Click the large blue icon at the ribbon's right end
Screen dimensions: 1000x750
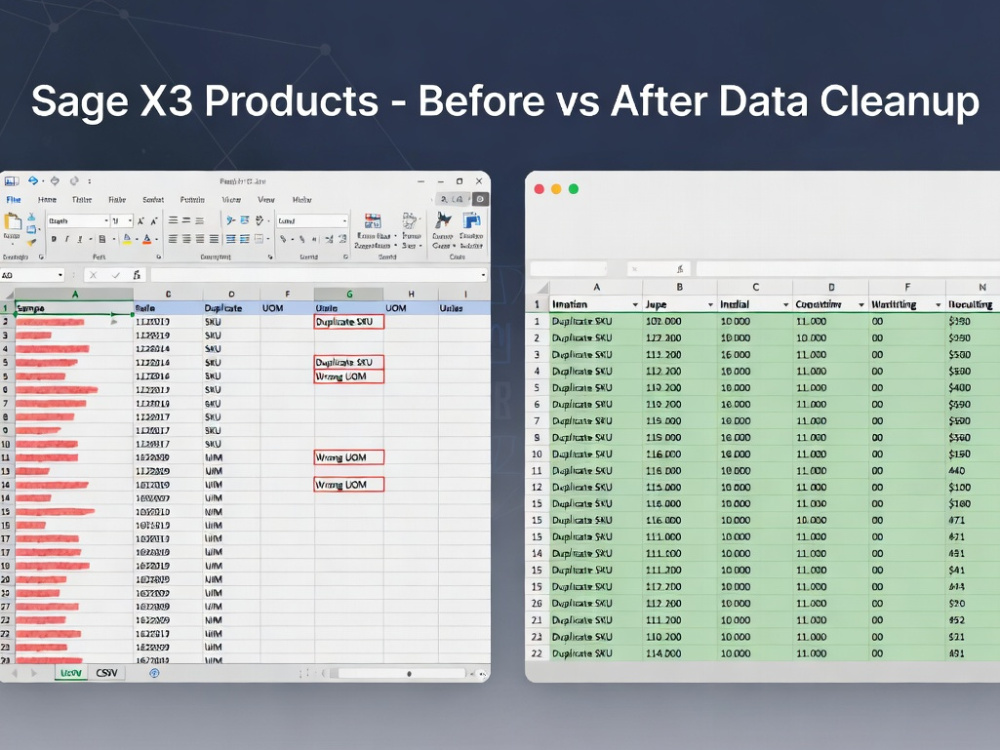(x=472, y=221)
